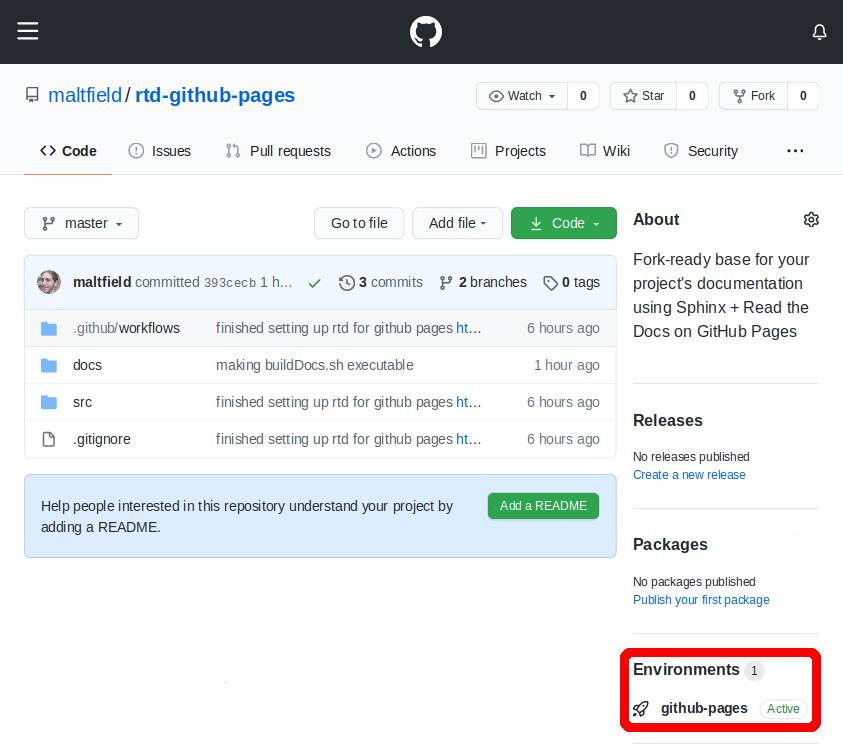This screenshot has height=755, width=843.
Task: Click the About settings gear icon
Action: tap(811, 220)
